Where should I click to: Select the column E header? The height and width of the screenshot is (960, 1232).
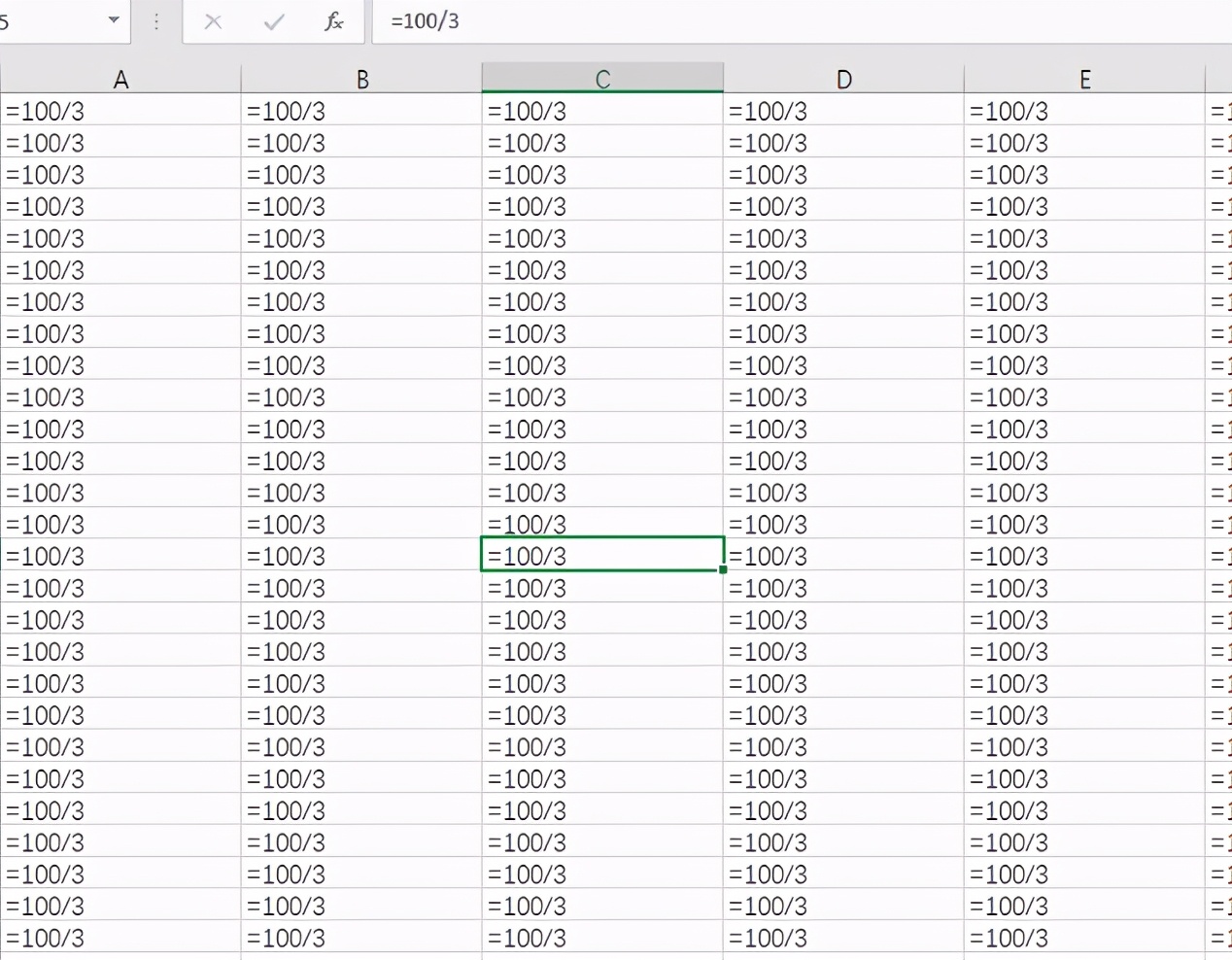click(1084, 77)
